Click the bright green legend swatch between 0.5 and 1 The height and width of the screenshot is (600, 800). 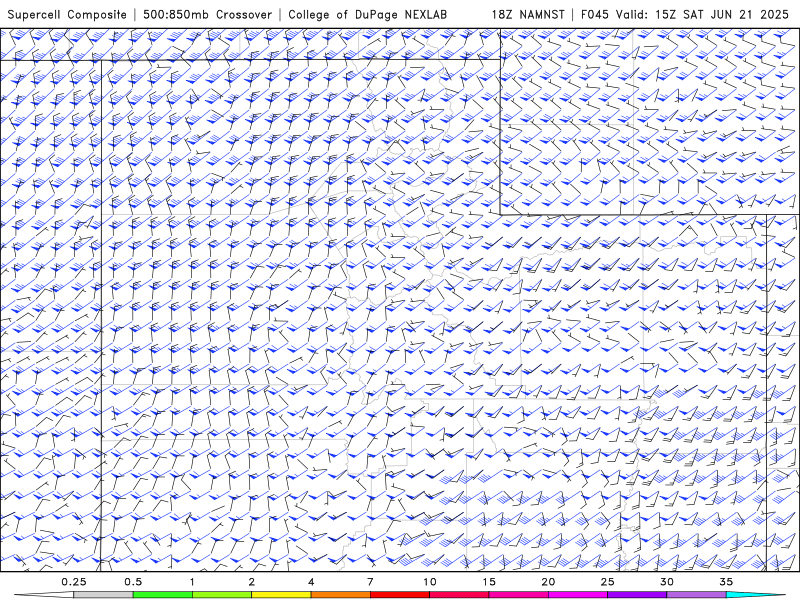click(163, 595)
